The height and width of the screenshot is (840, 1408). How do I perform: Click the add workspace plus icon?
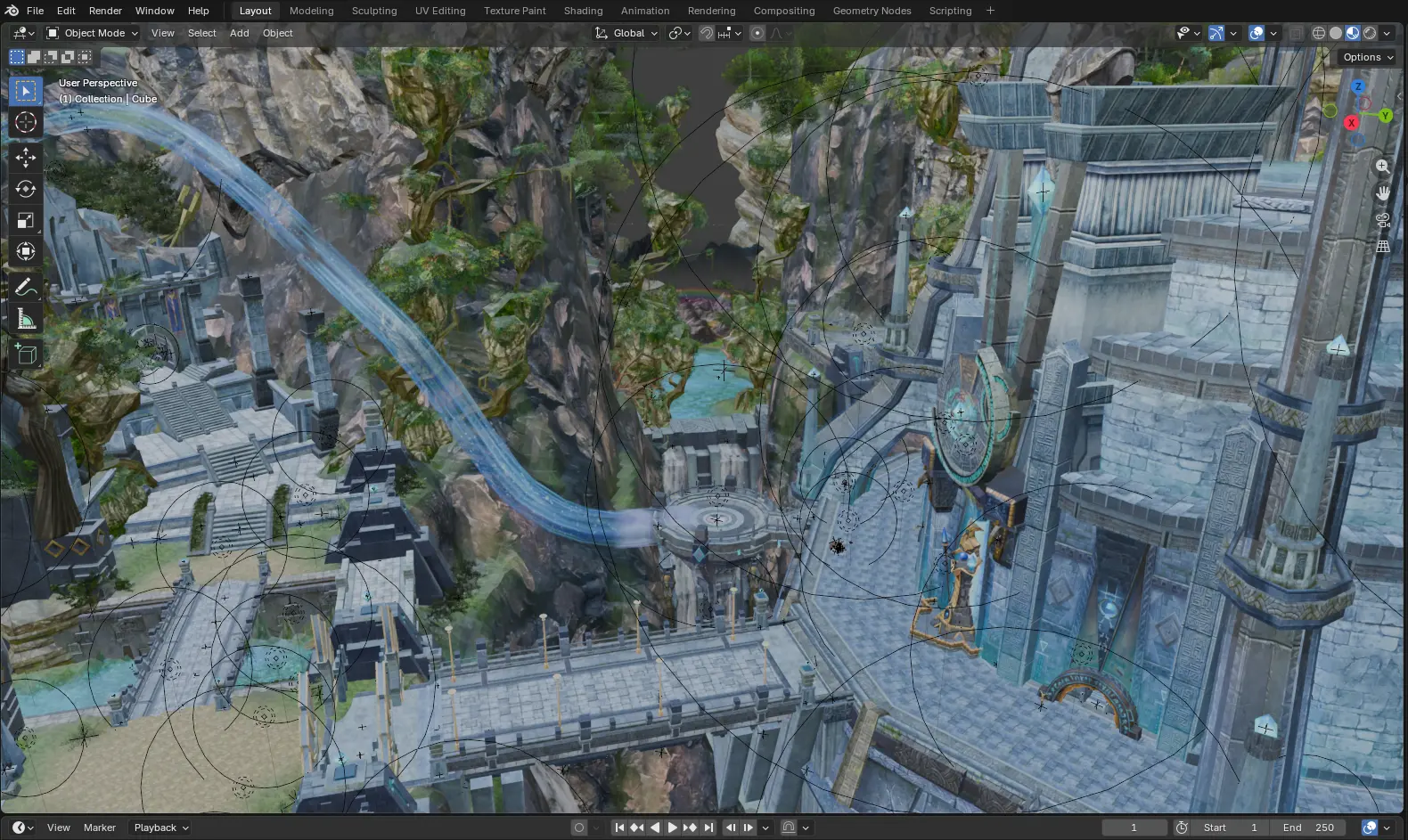click(x=990, y=11)
